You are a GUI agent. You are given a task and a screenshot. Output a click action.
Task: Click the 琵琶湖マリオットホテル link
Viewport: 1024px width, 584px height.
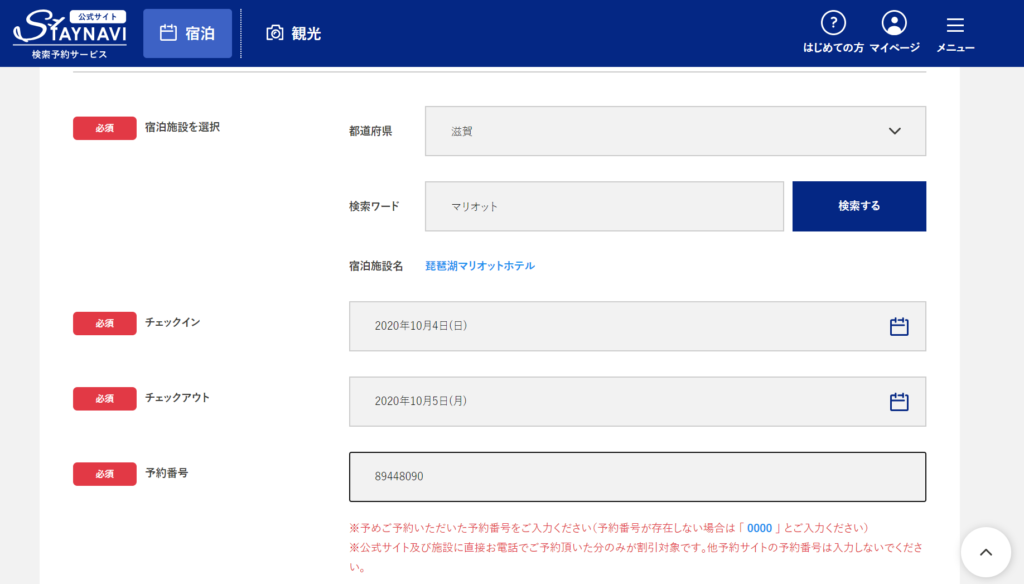tap(480, 266)
